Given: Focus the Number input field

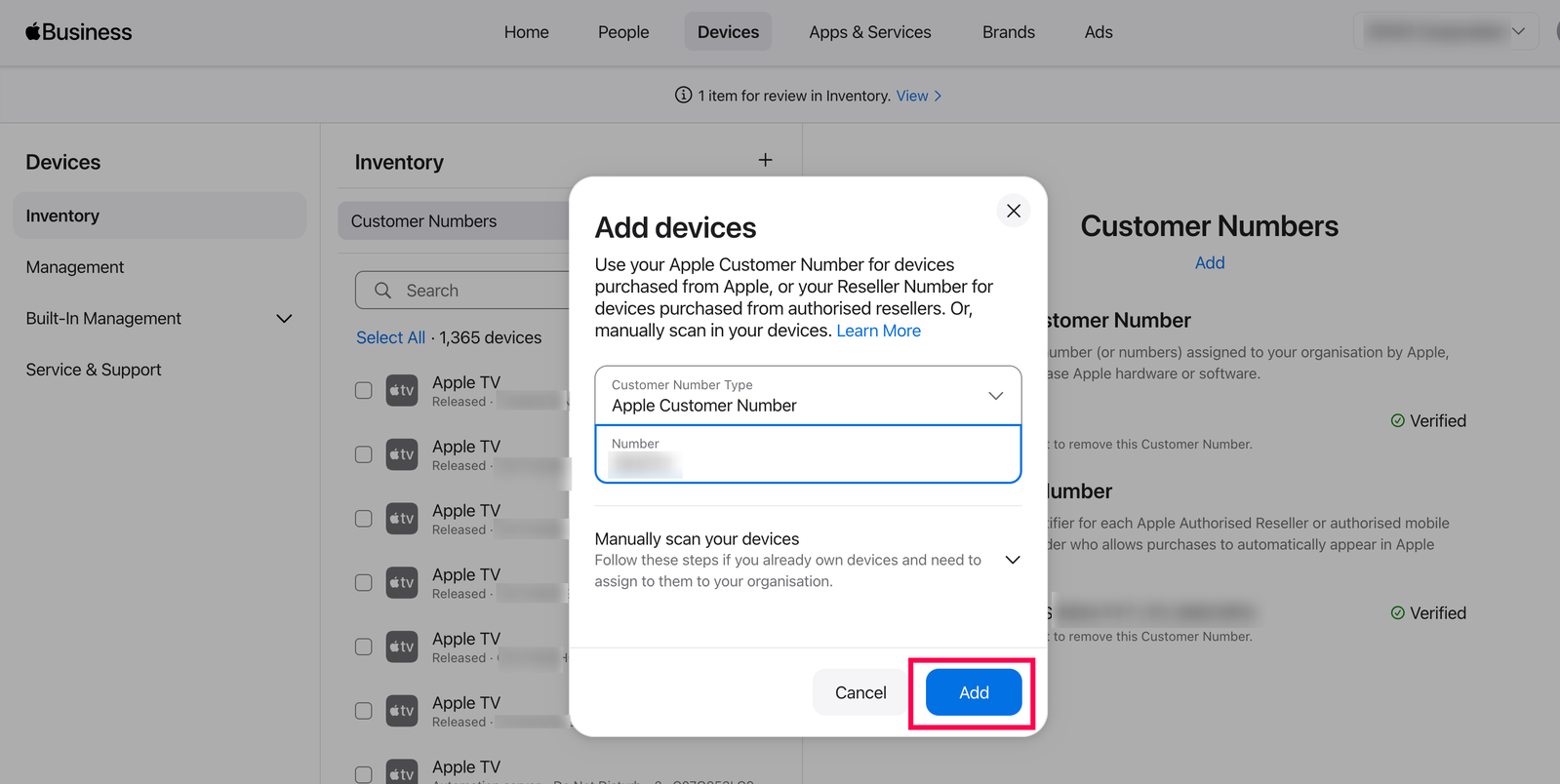Looking at the screenshot, I should pos(808,453).
